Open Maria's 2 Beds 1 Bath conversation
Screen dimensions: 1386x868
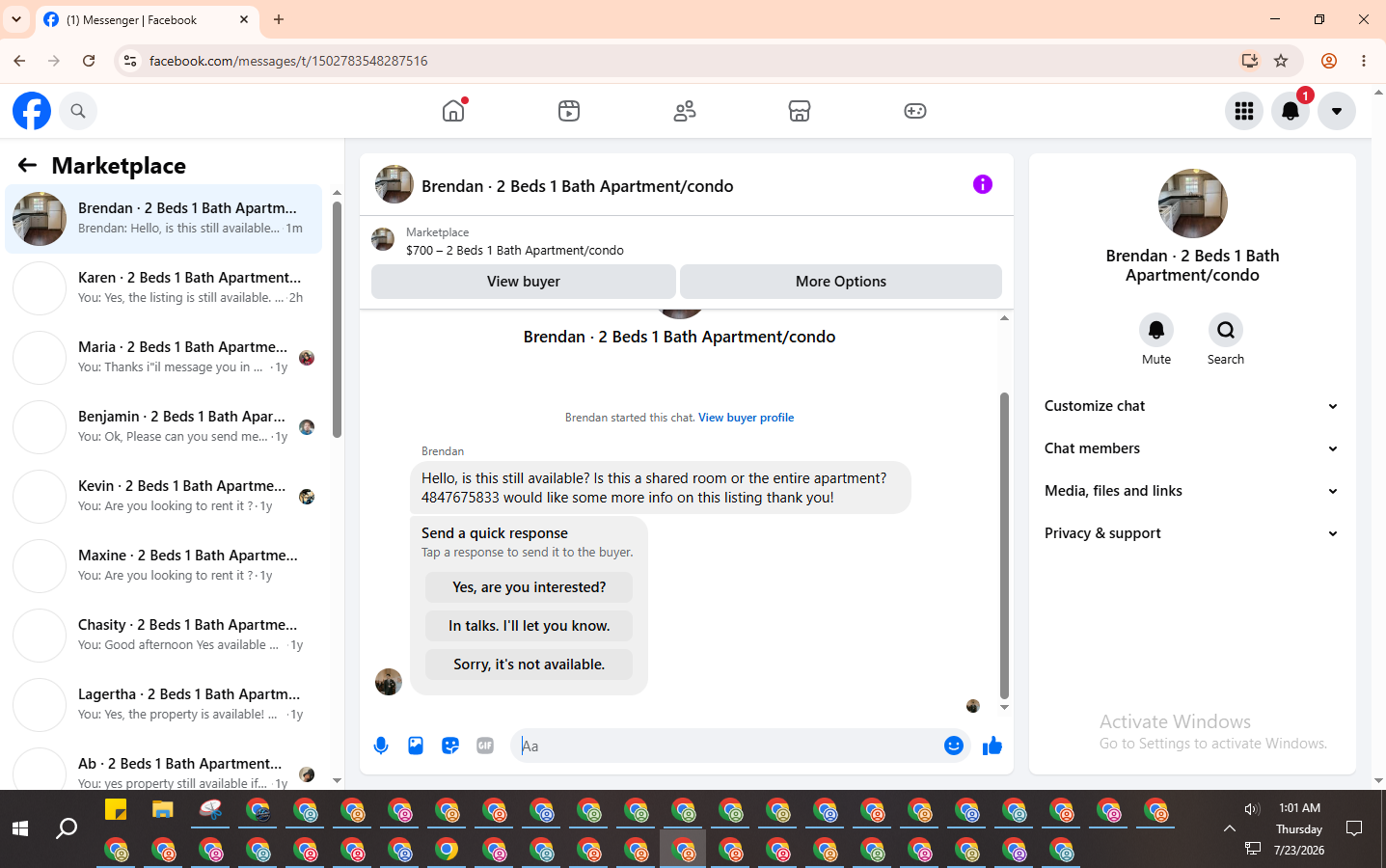(164, 358)
